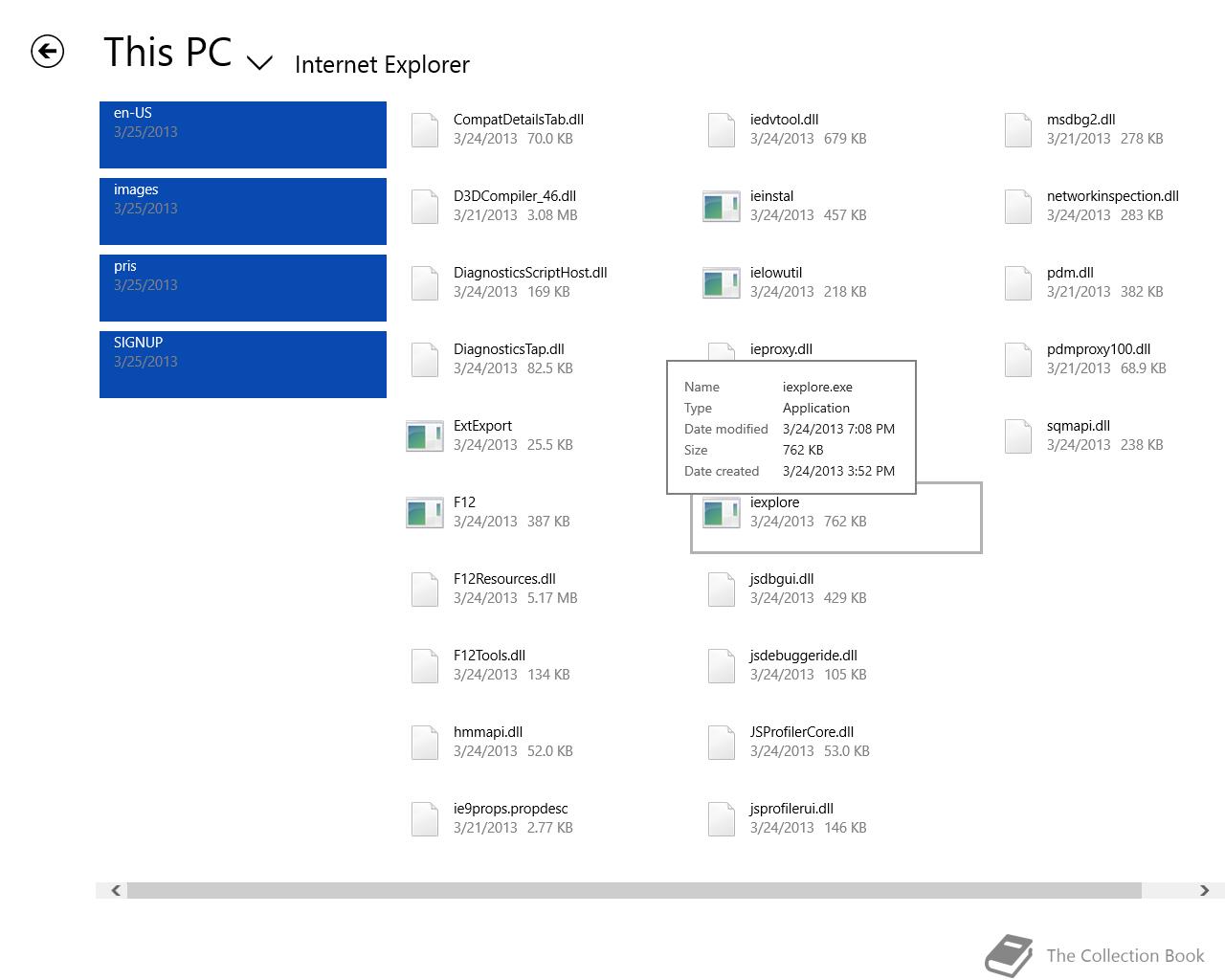Click the DiagnosticsScriptHost.dll file name
Viewport: 1225px width, 980px height.
pos(530,273)
